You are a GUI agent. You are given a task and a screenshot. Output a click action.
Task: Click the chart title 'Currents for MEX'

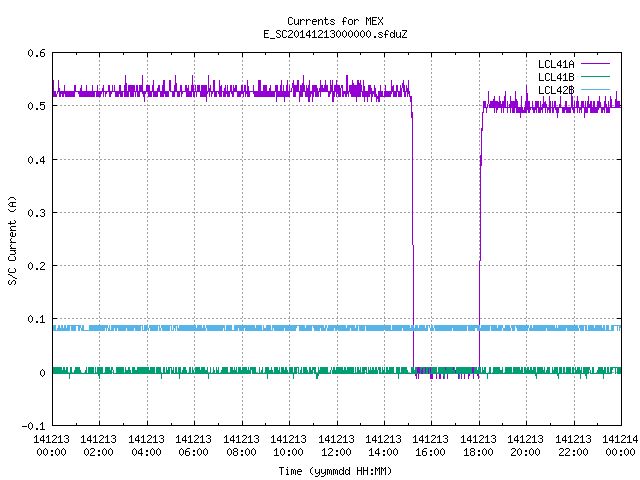(335, 21)
